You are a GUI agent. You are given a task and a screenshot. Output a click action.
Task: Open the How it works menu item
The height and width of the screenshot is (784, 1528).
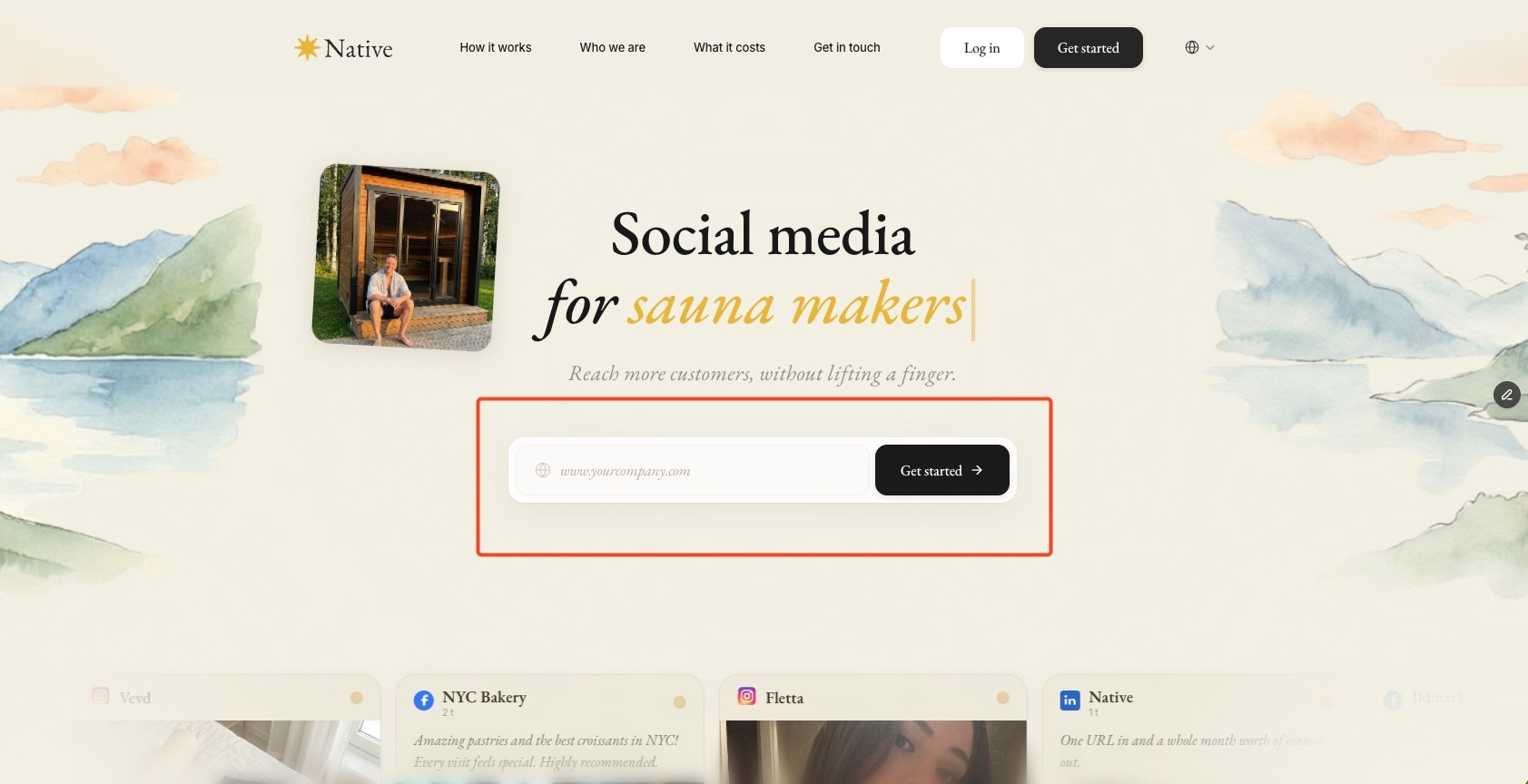496,47
